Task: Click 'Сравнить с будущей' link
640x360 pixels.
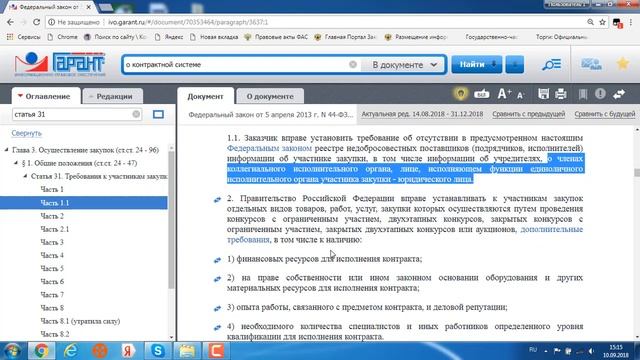Action: pyautogui.click(x=604, y=114)
